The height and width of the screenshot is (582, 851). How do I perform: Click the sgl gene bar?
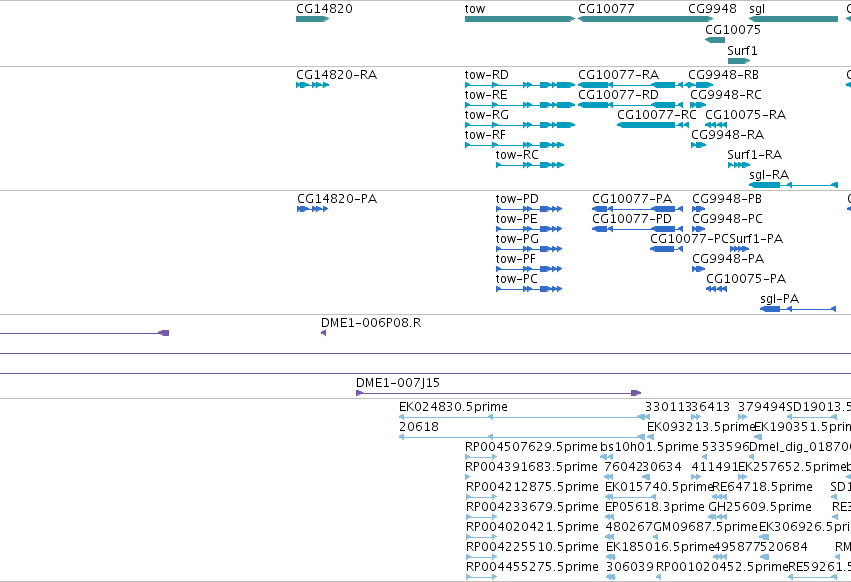[x=793, y=19]
